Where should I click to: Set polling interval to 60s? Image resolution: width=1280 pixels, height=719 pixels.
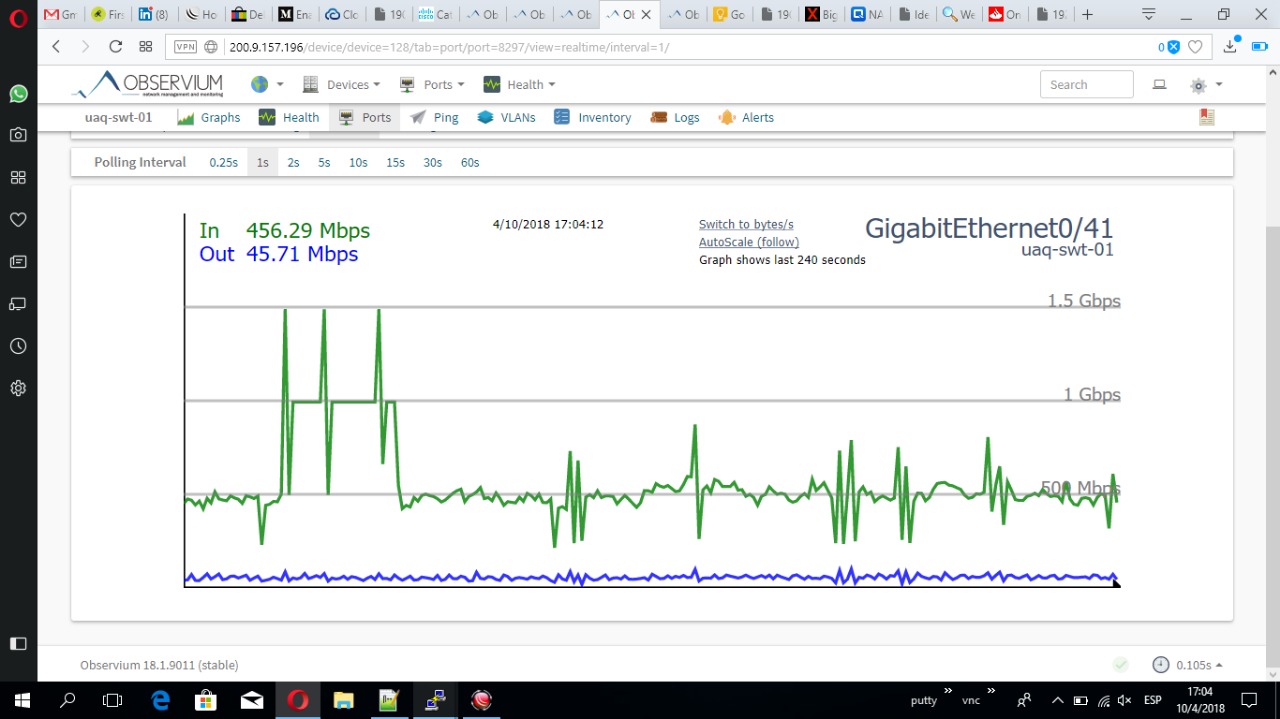pyautogui.click(x=470, y=162)
